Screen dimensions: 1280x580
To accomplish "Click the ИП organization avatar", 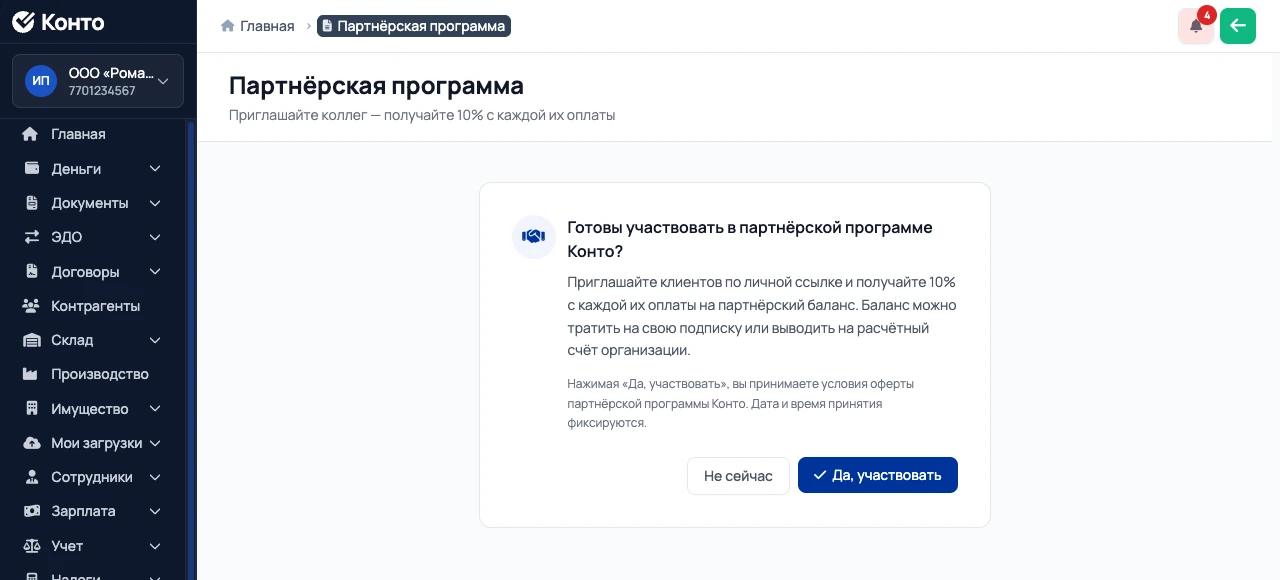I will coord(41,81).
